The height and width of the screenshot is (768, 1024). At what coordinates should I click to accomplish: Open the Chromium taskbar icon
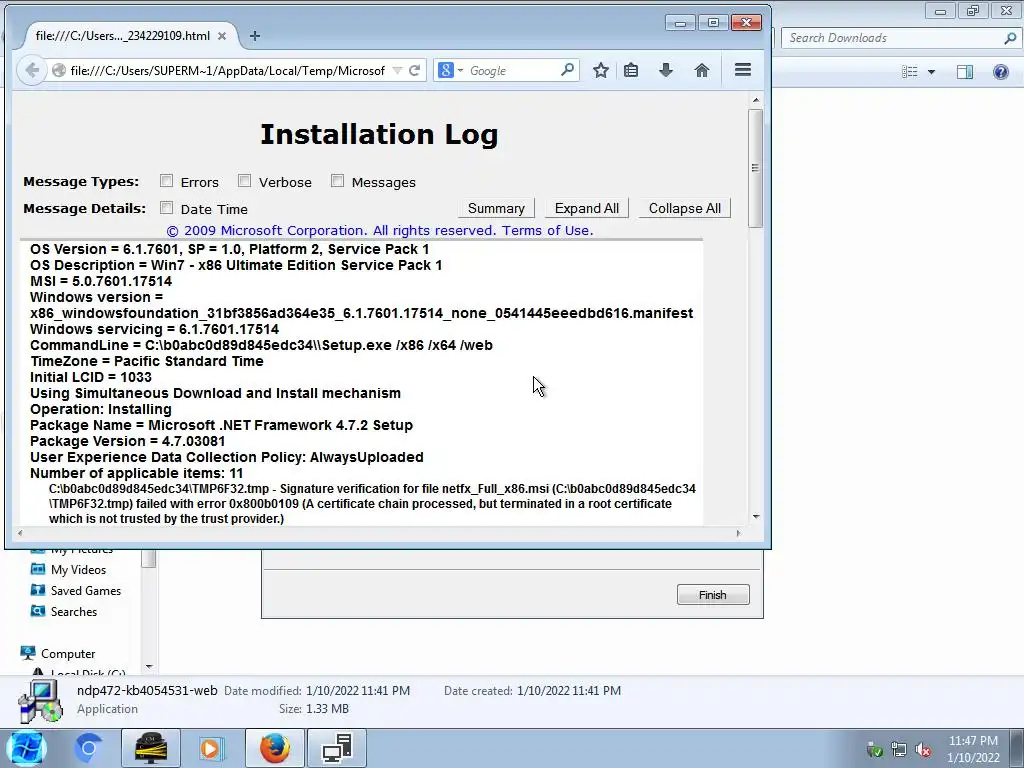[88, 748]
